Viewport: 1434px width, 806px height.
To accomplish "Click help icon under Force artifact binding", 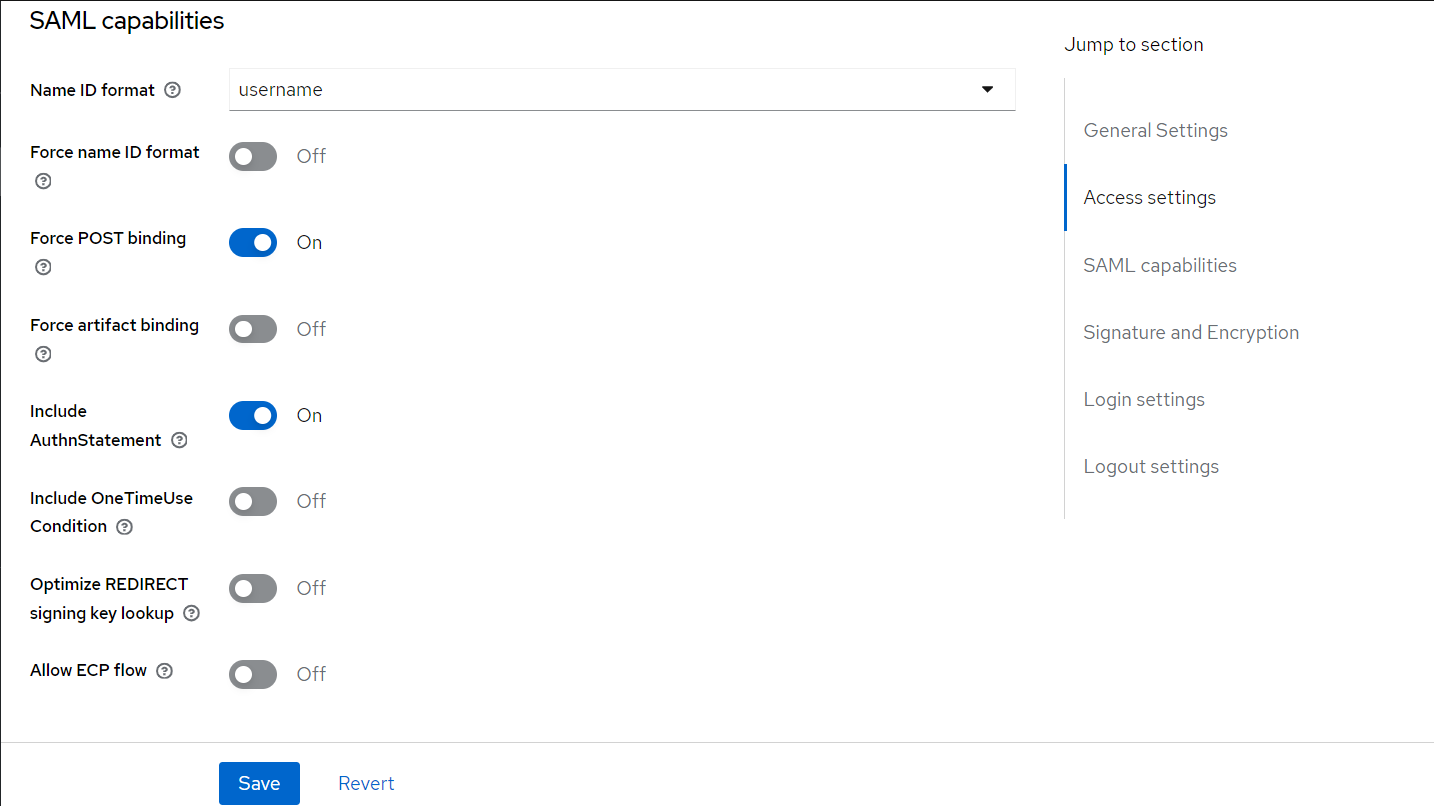I will [x=43, y=354].
